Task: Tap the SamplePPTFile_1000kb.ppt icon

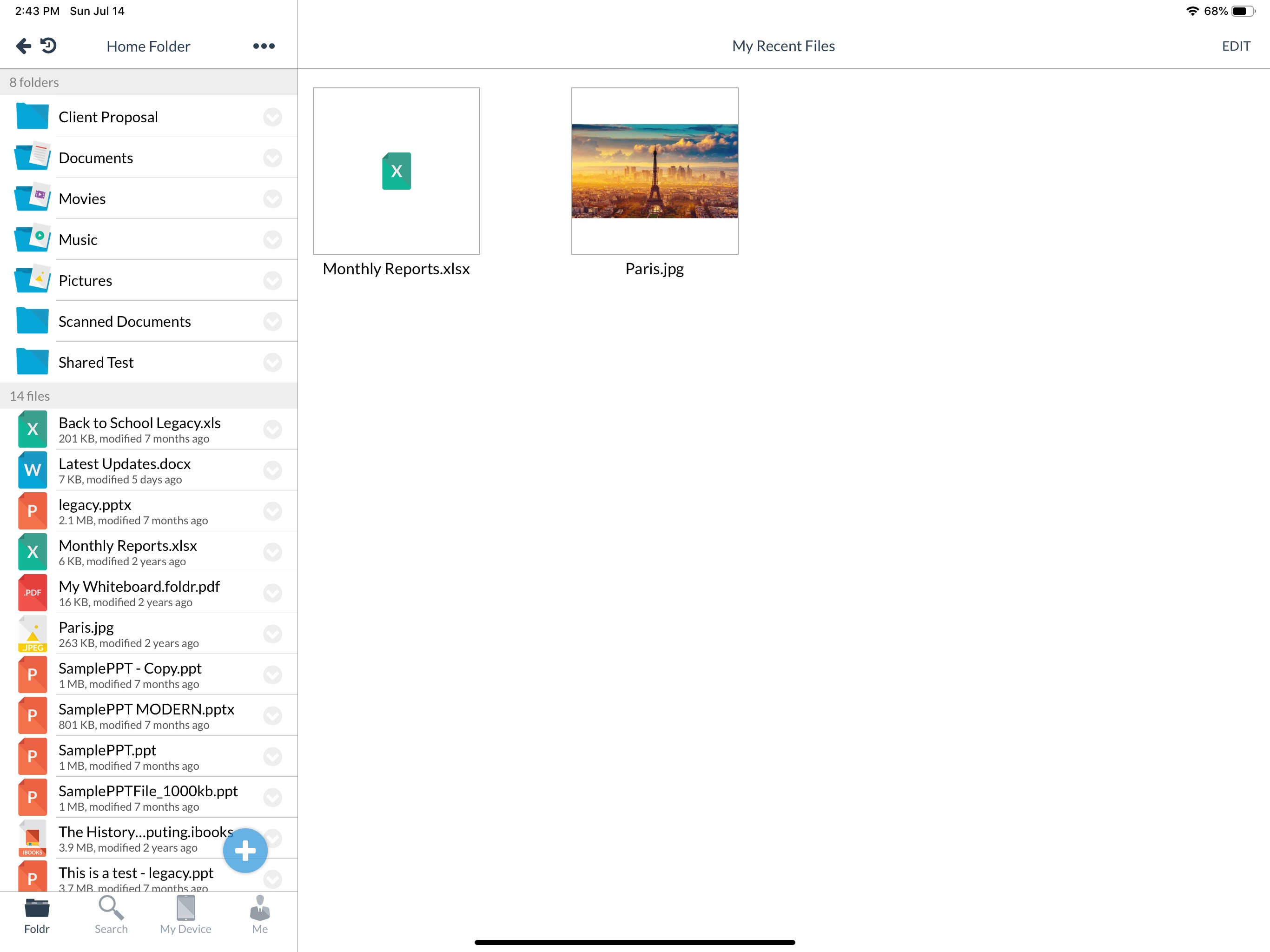Action: coord(33,797)
